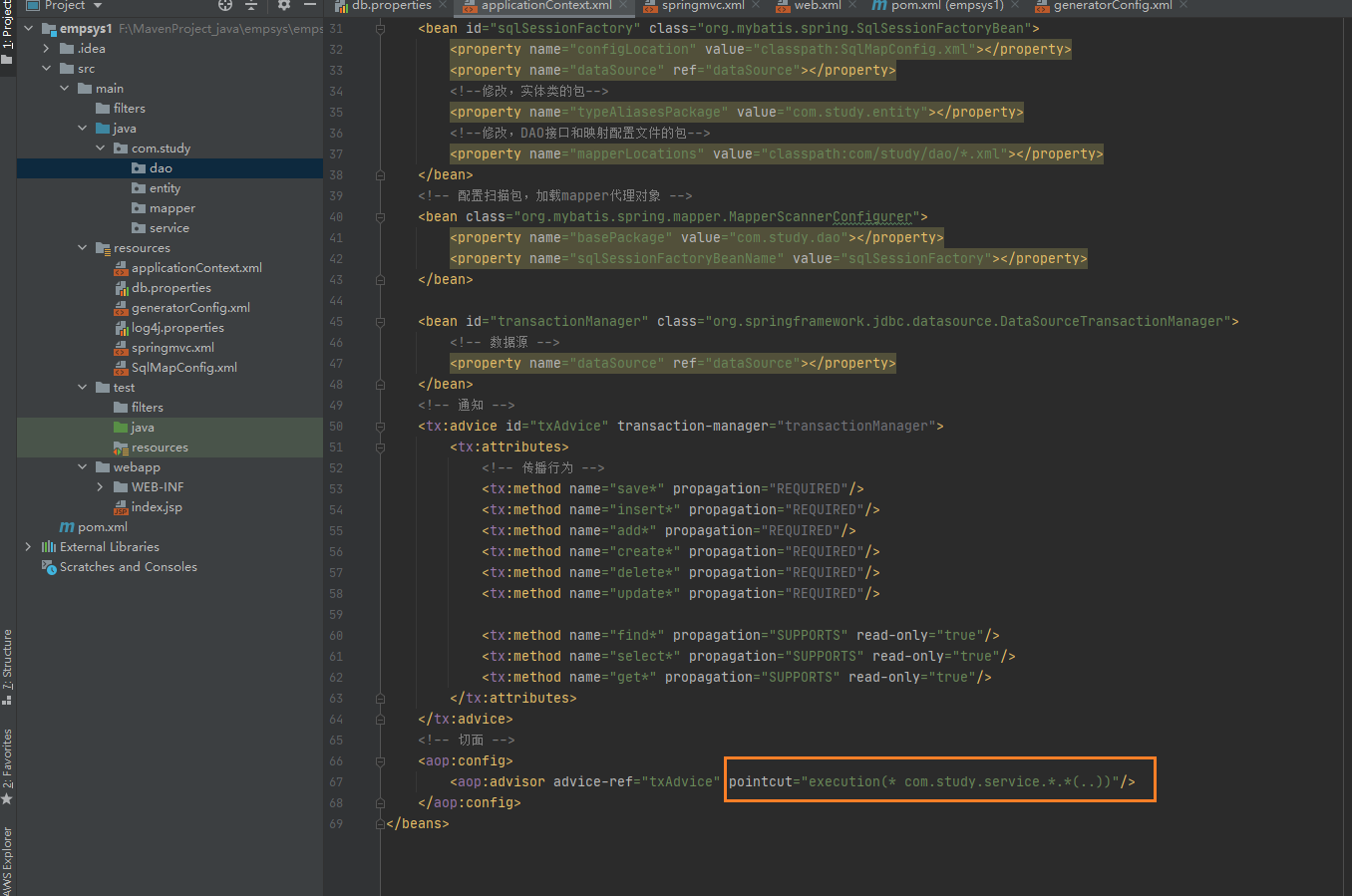
Task: Collapse the webapp folder
Action: click(x=83, y=467)
